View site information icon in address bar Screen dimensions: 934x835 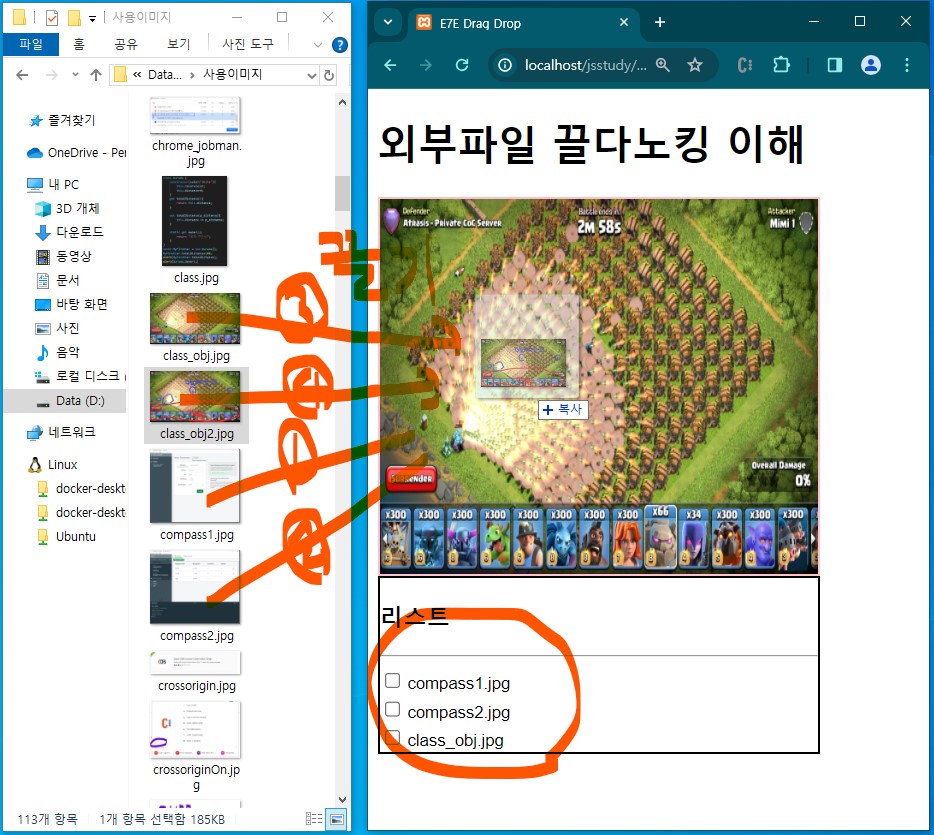[505, 65]
